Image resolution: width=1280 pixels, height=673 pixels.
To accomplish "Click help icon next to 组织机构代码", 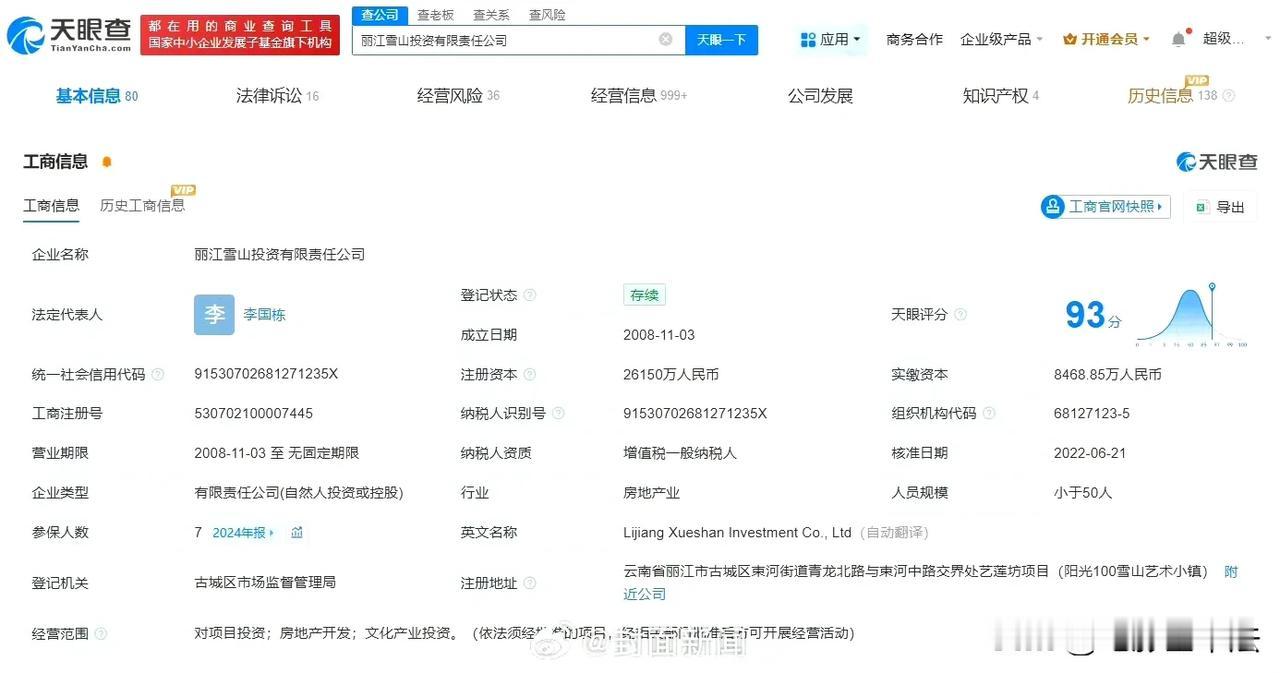I will [x=989, y=413].
